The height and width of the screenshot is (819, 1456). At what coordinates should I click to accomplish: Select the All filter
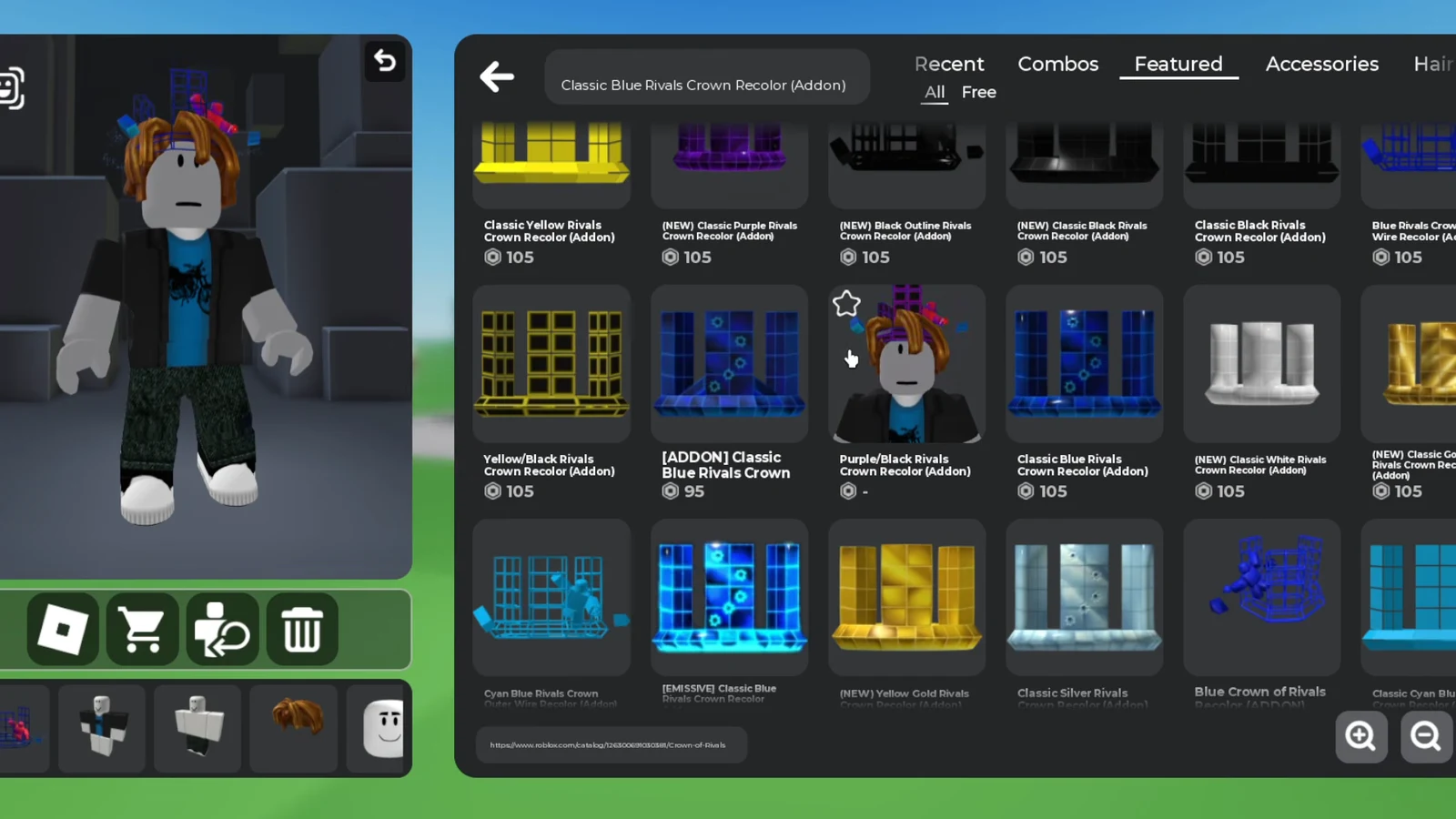pos(935,92)
